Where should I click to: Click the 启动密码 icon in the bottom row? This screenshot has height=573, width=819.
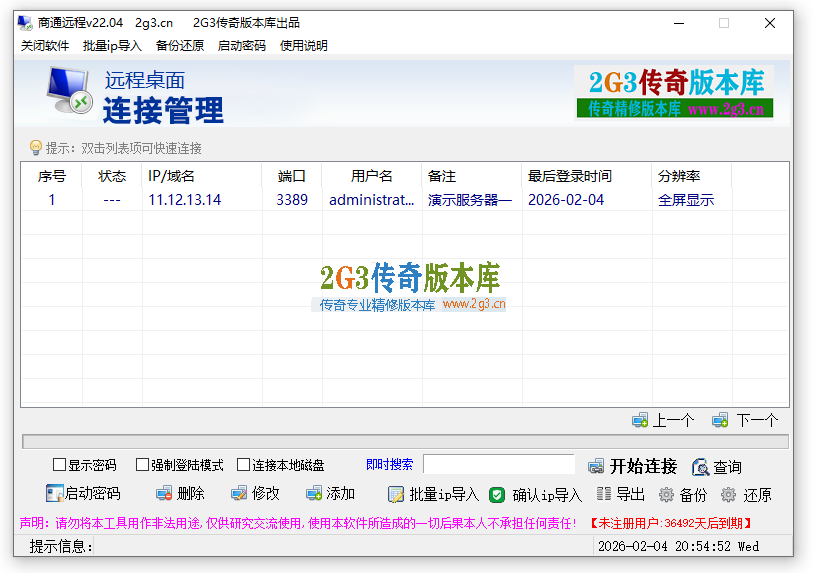pos(54,493)
